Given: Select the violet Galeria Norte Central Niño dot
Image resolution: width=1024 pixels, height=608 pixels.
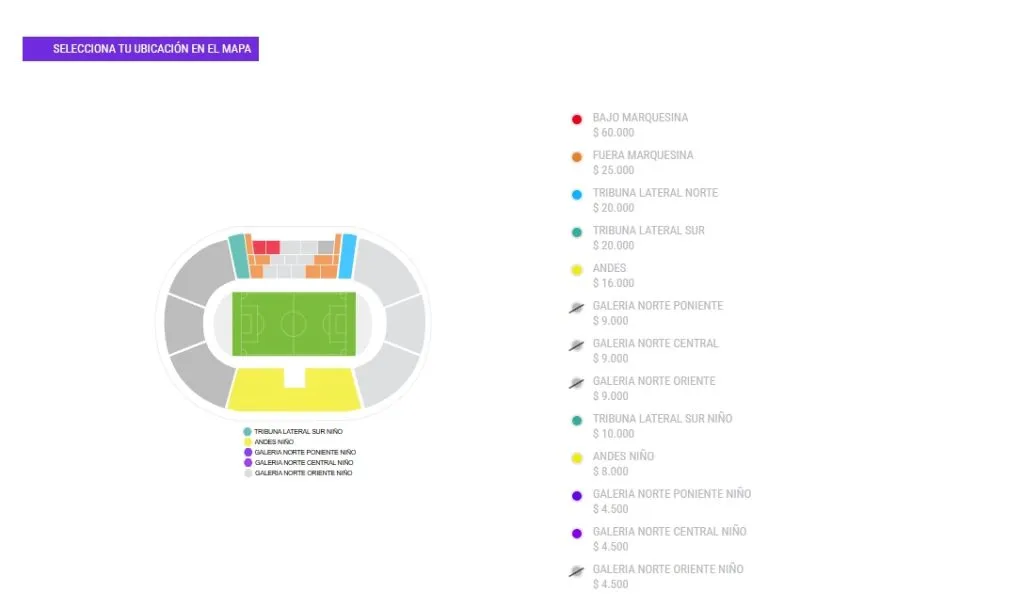Looking at the screenshot, I should point(577,532).
